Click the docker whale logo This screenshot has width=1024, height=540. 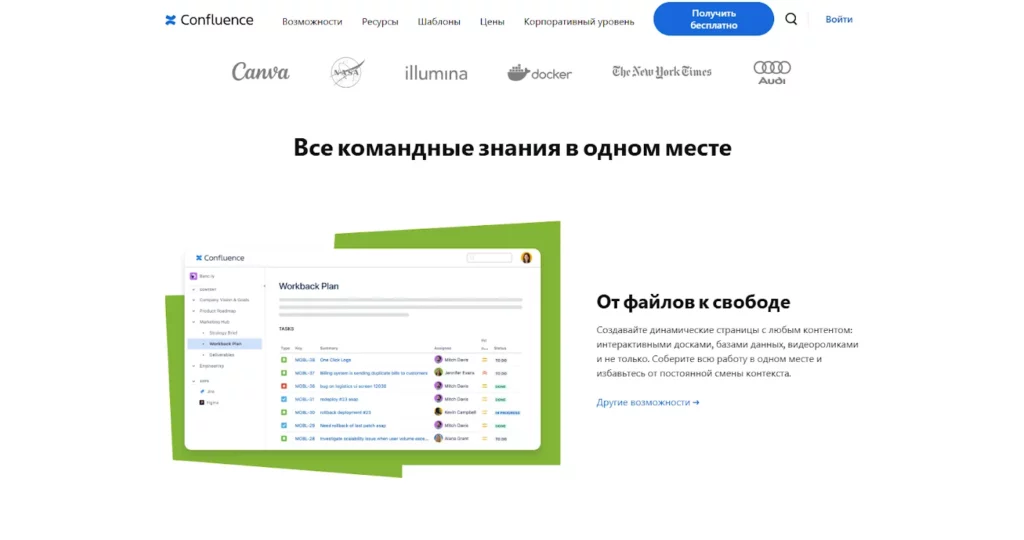[539, 72]
